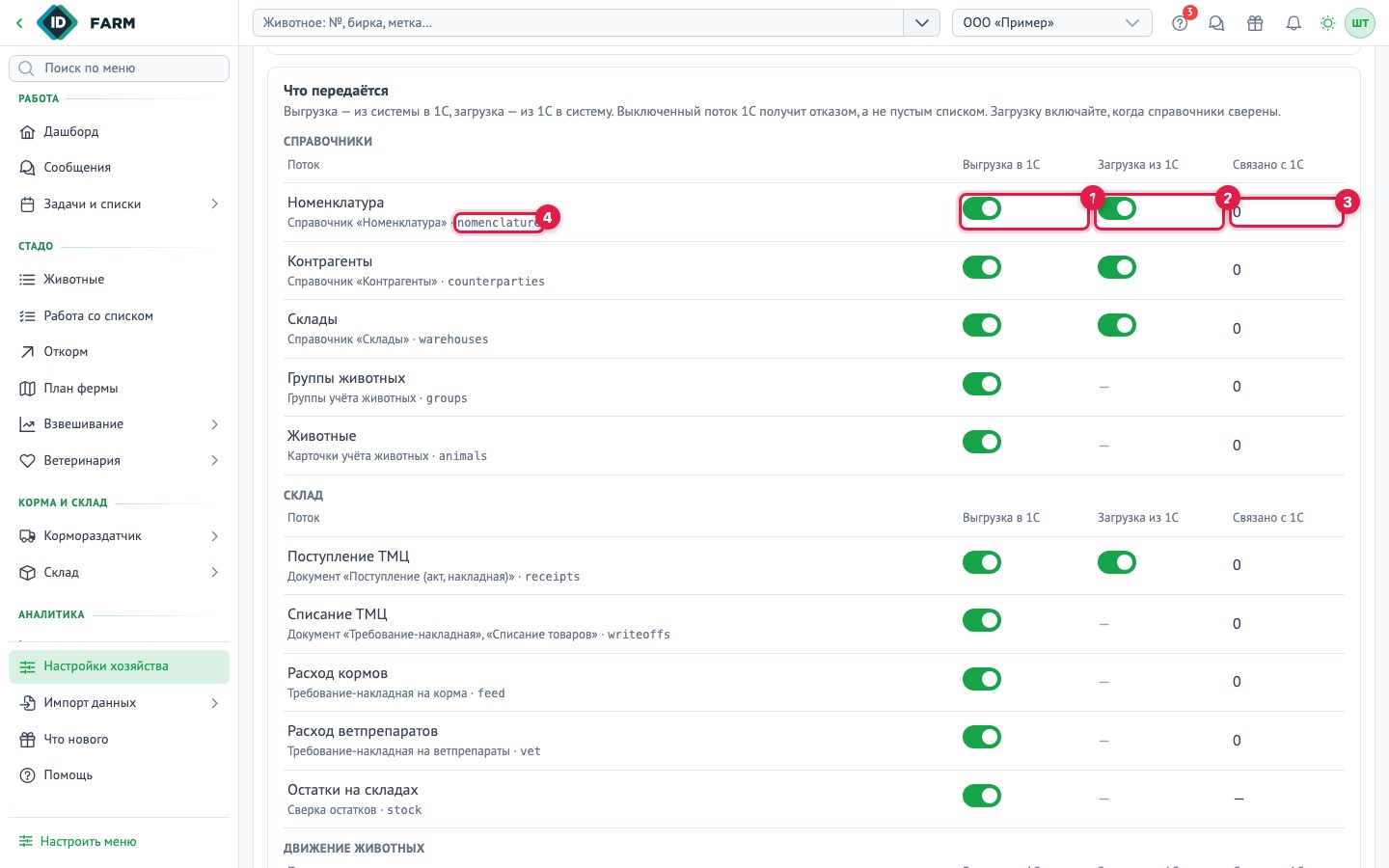This screenshot has height=868, width=1389.
Task: Click the Откорм arrow icon in the sidebar
Action: tap(27, 352)
